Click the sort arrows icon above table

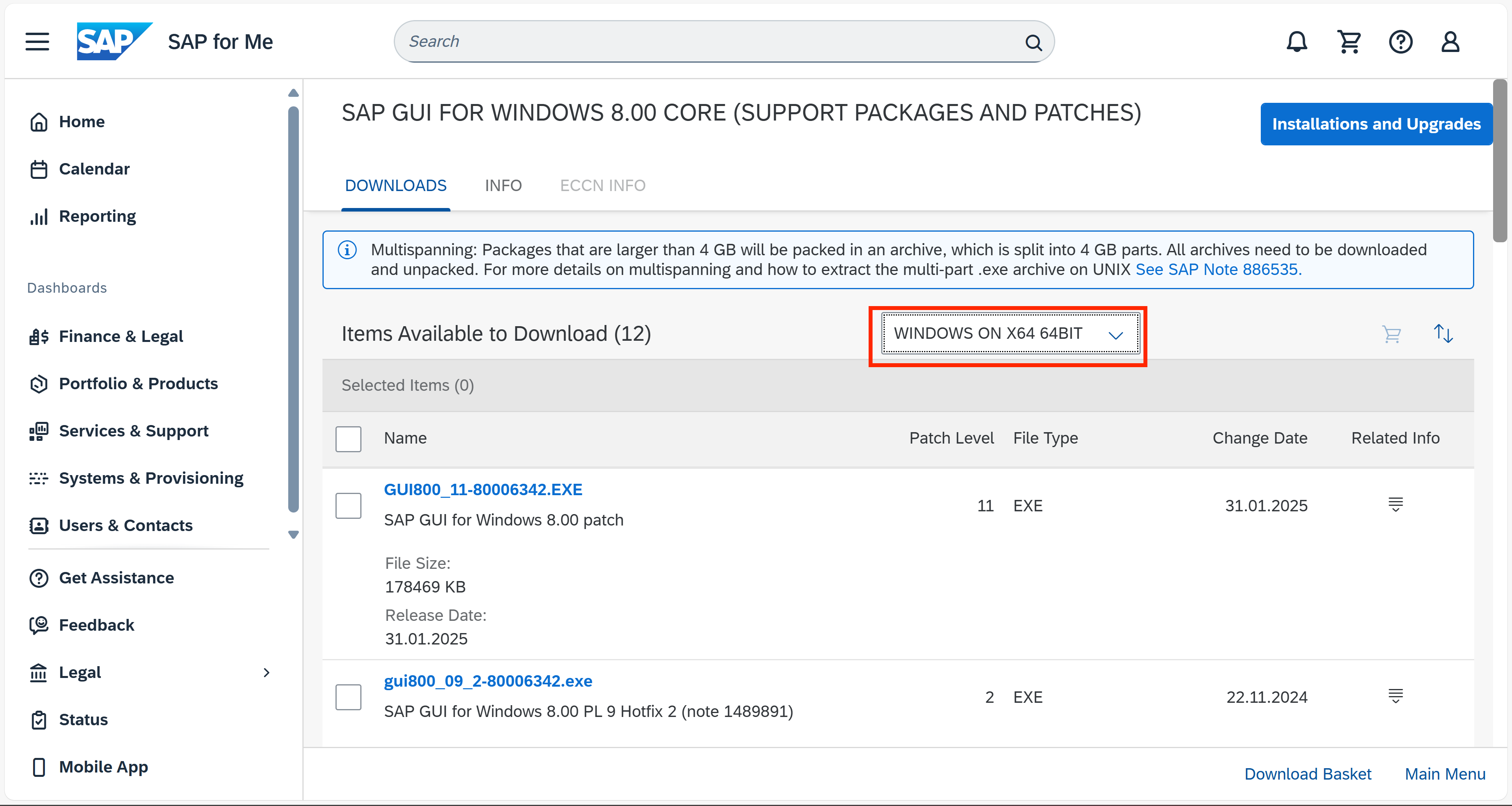click(1443, 334)
